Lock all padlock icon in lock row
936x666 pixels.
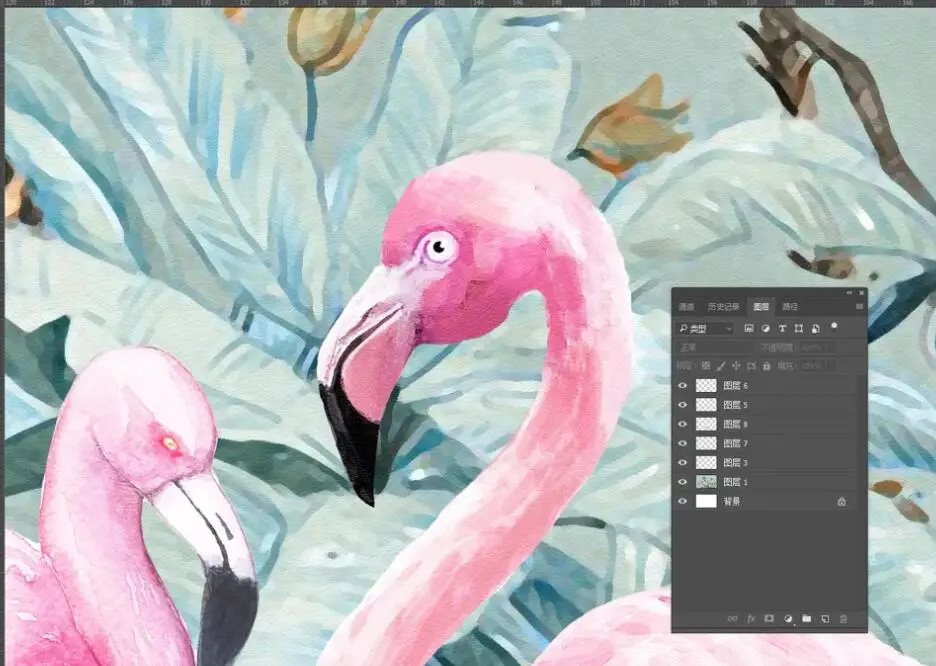pyautogui.click(x=767, y=366)
